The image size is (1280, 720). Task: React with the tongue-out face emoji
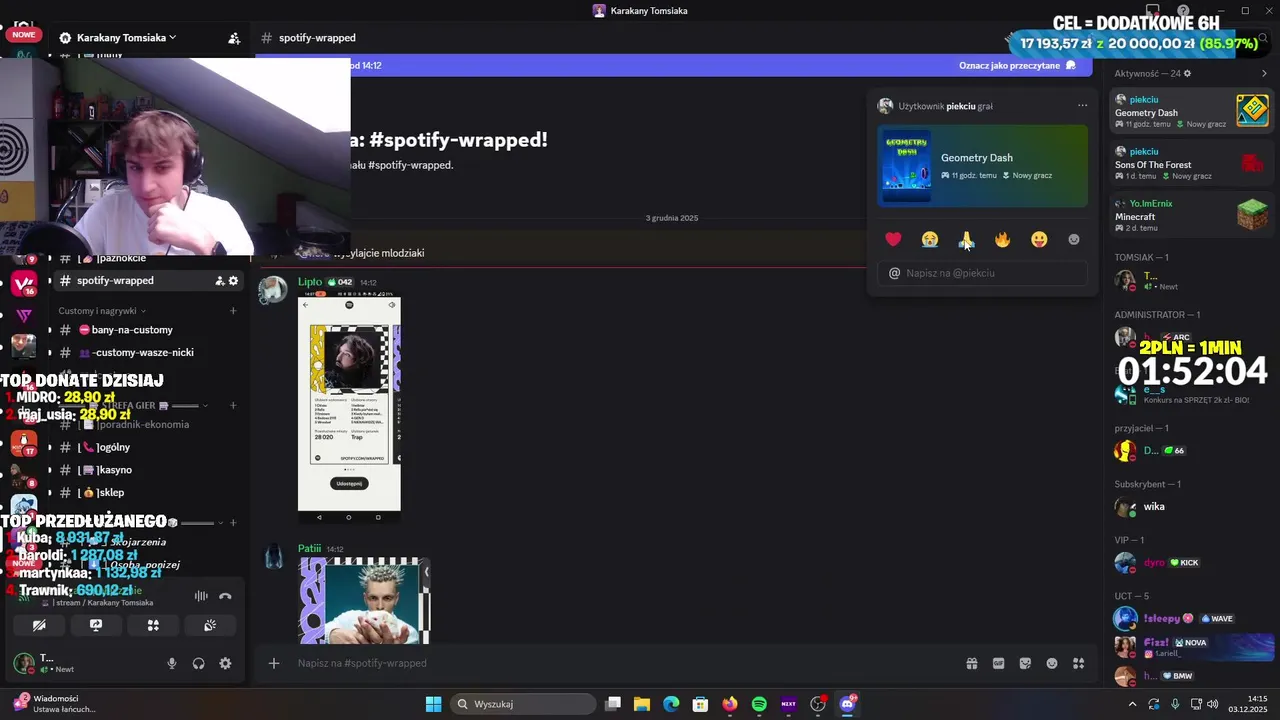pyautogui.click(x=1039, y=239)
